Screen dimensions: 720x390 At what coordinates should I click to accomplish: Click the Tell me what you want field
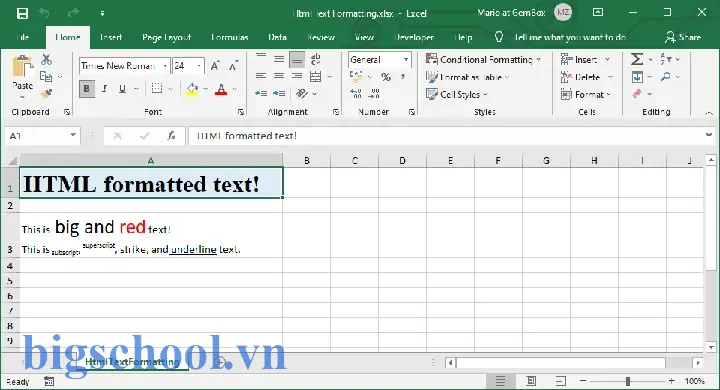pyautogui.click(x=569, y=37)
